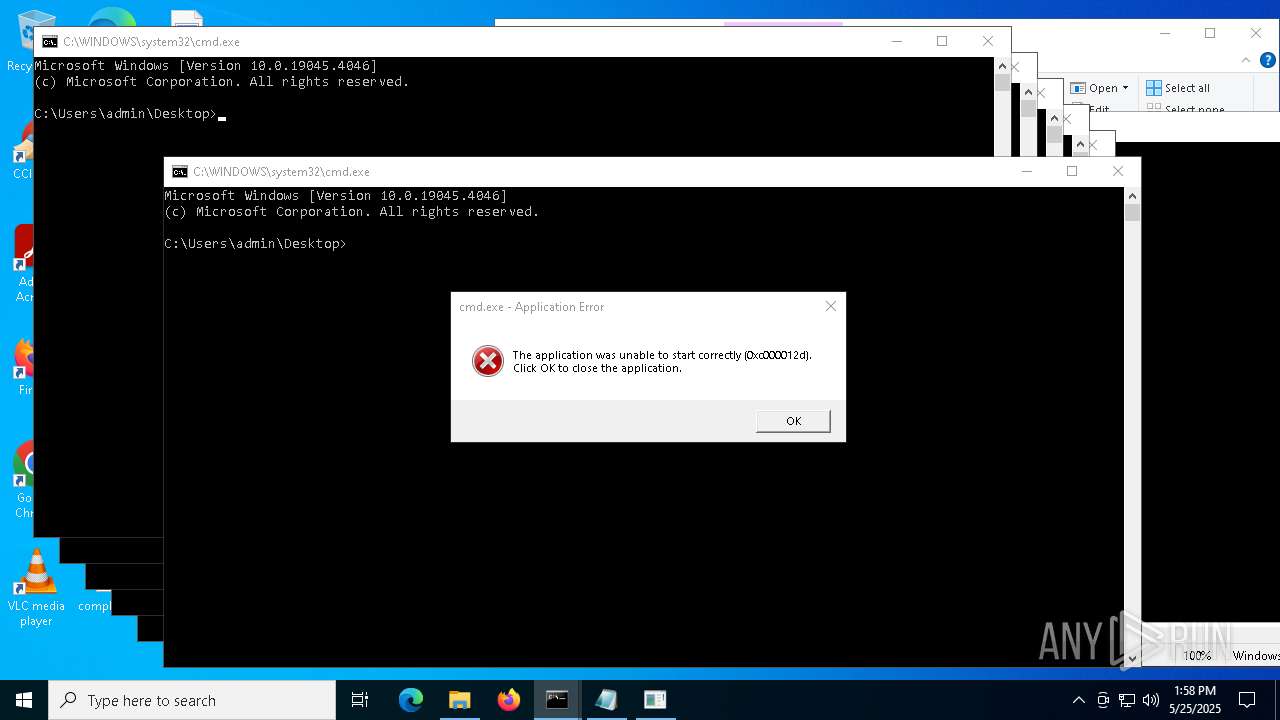Open the Windows Start menu
Viewport: 1280px width, 720px height.
(24, 700)
